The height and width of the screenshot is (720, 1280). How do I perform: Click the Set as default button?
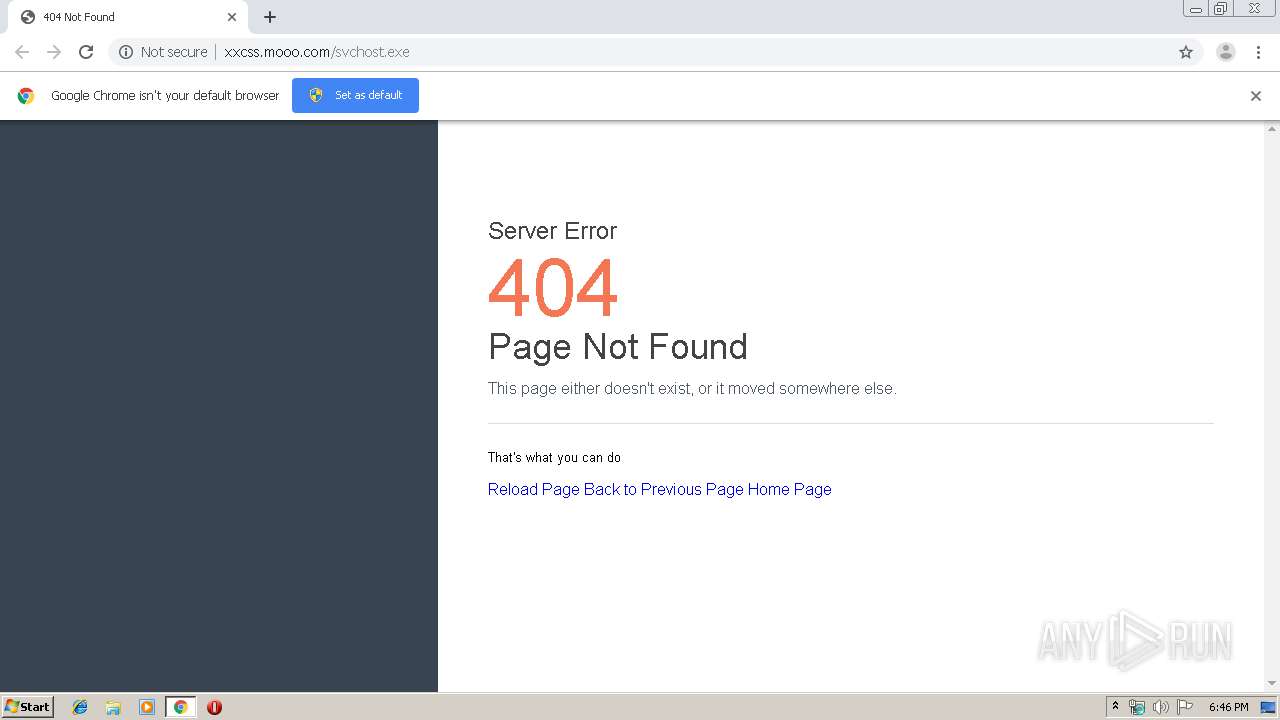pos(355,95)
